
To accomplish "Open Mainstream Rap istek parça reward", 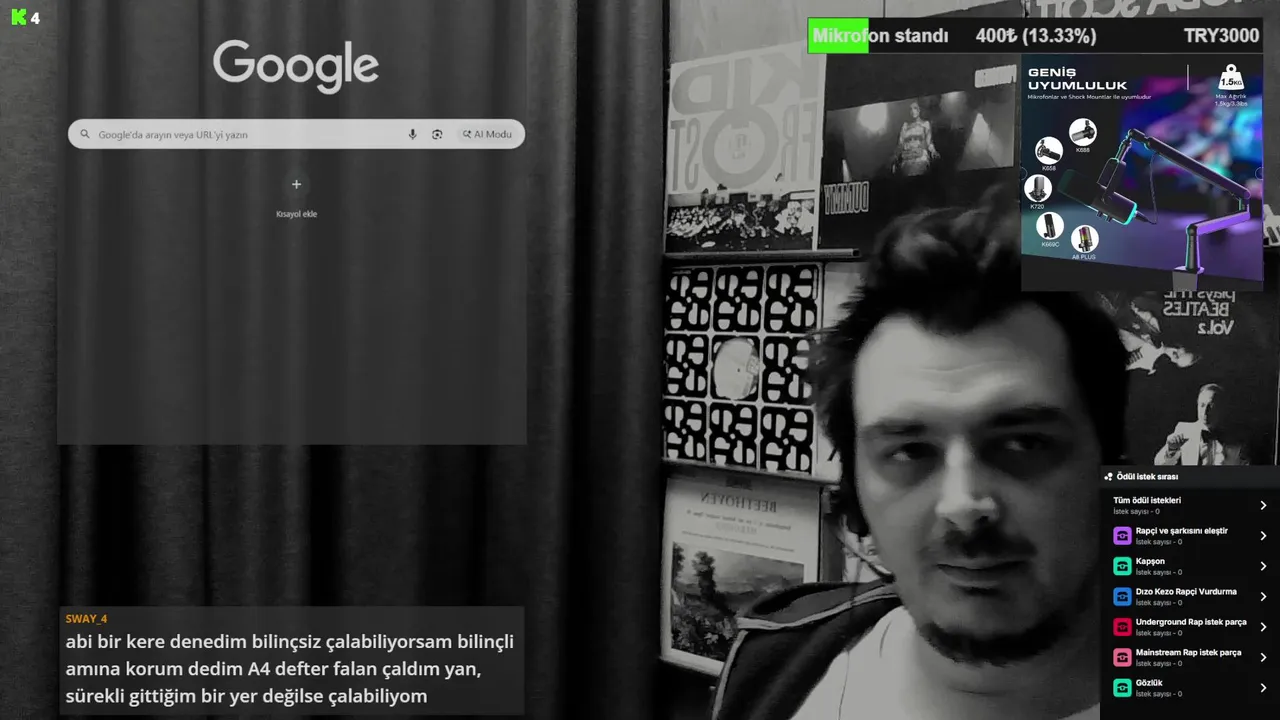I will 1189,657.
